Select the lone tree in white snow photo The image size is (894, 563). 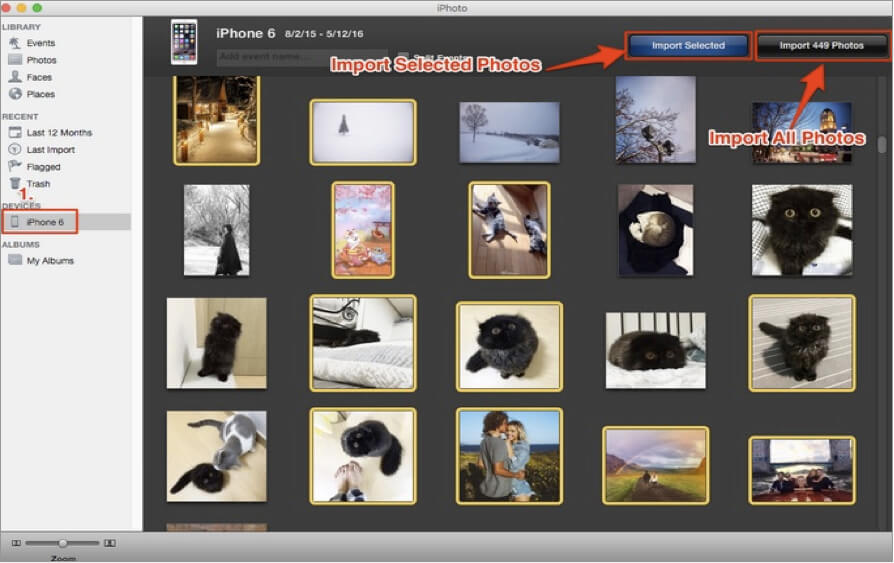click(363, 132)
